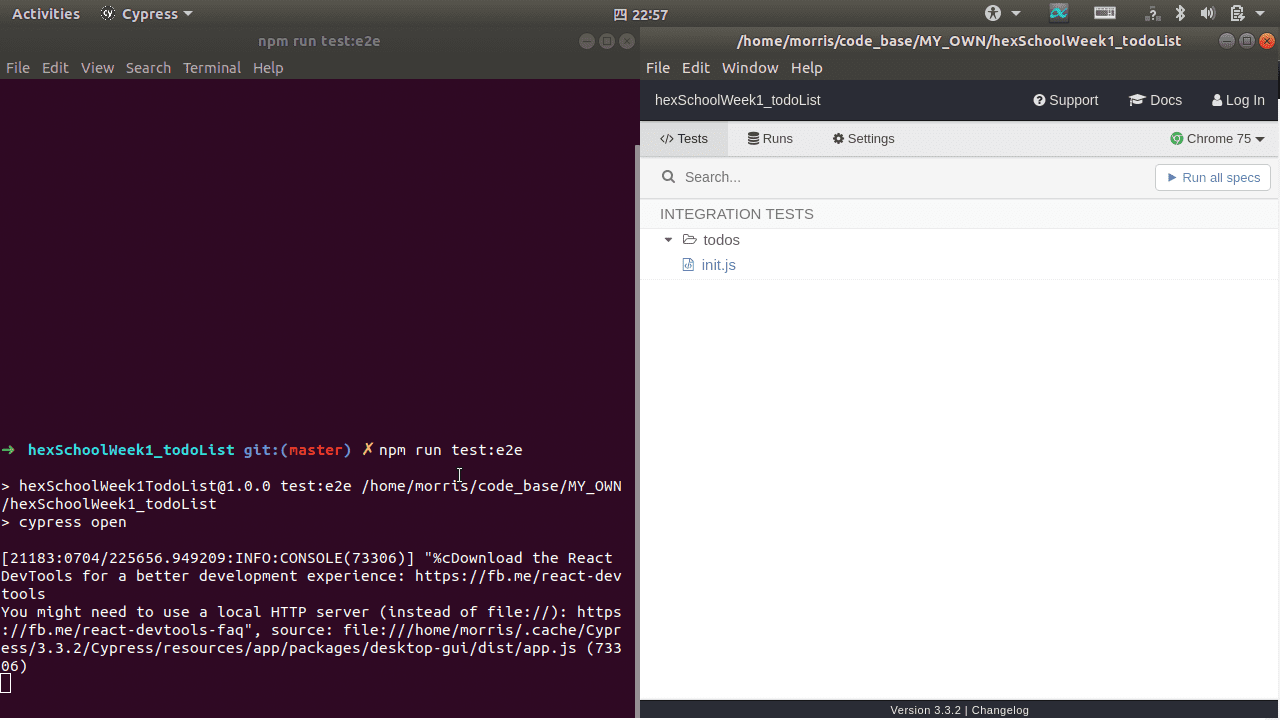The width and height of the screenshot is (1280, 720).
Task: Maximize the Cypress window
Action: pyautogui.click(x=1247, y=41)
